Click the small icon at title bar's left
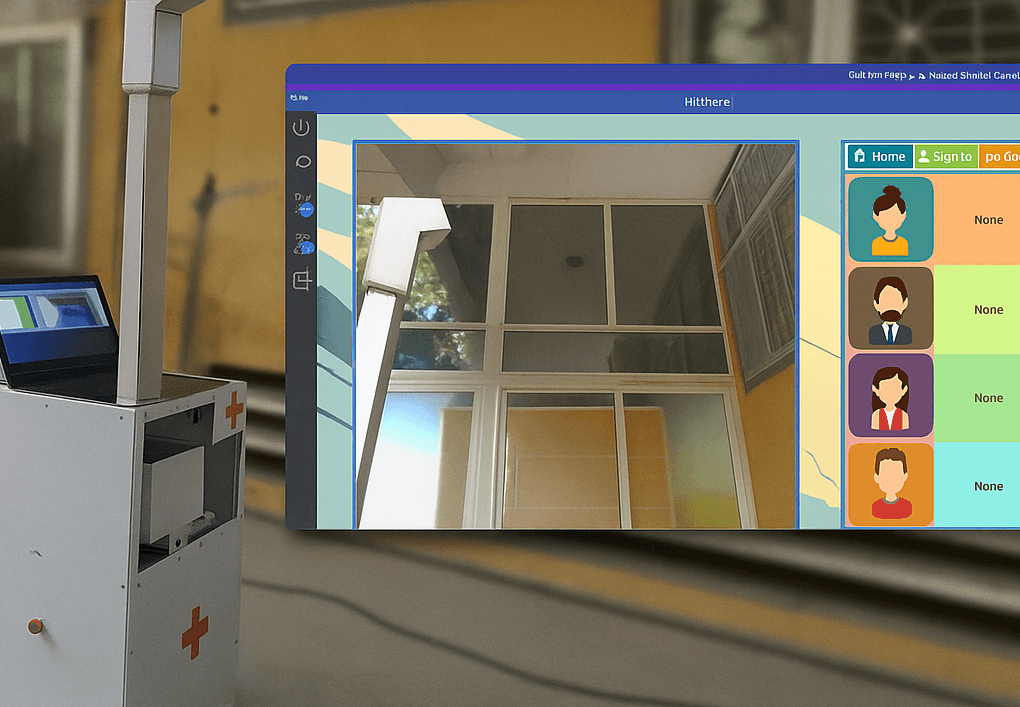 [x=299, y=98]
